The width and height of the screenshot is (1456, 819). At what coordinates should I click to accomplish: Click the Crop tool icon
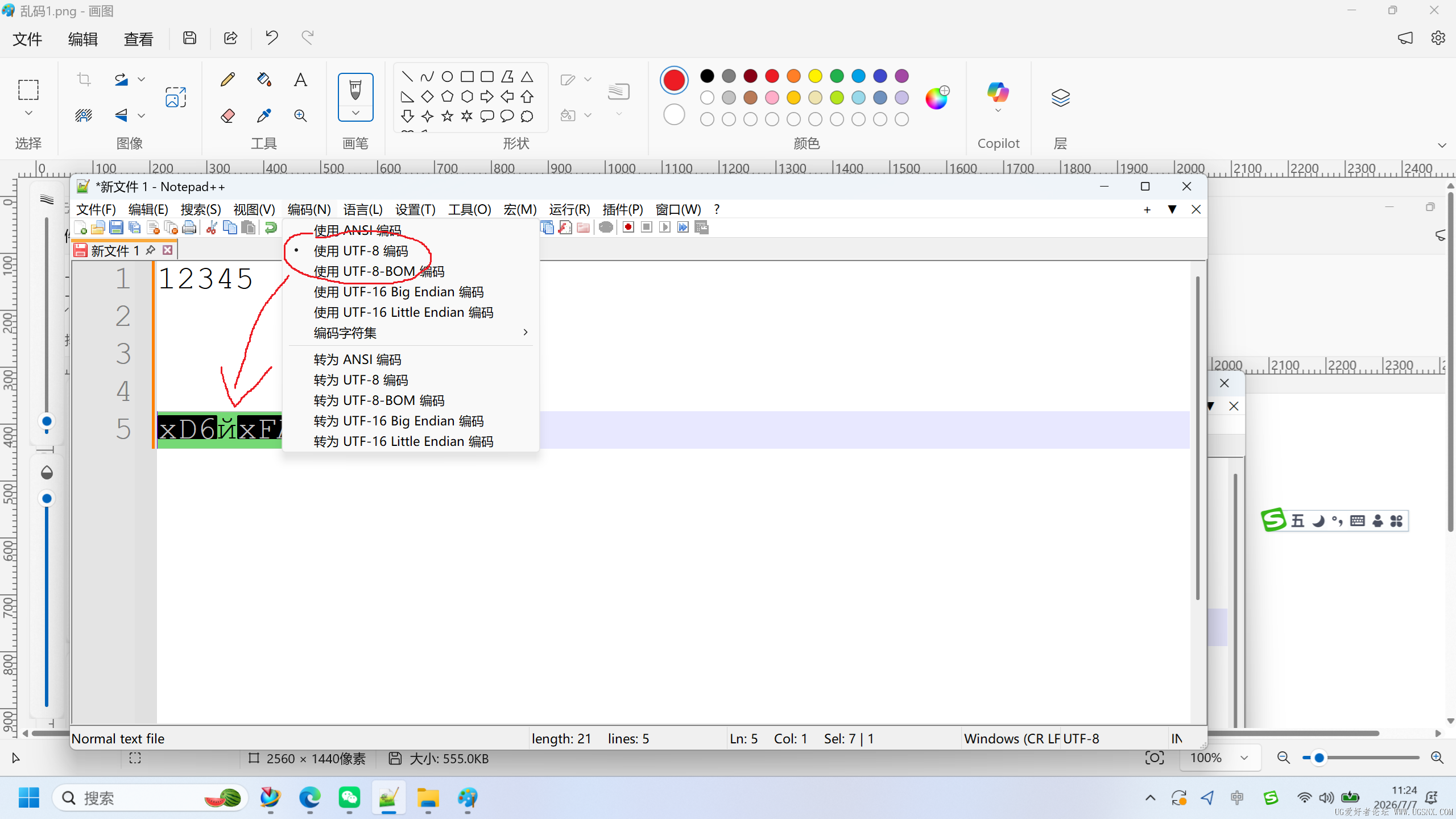pos(84,79)
